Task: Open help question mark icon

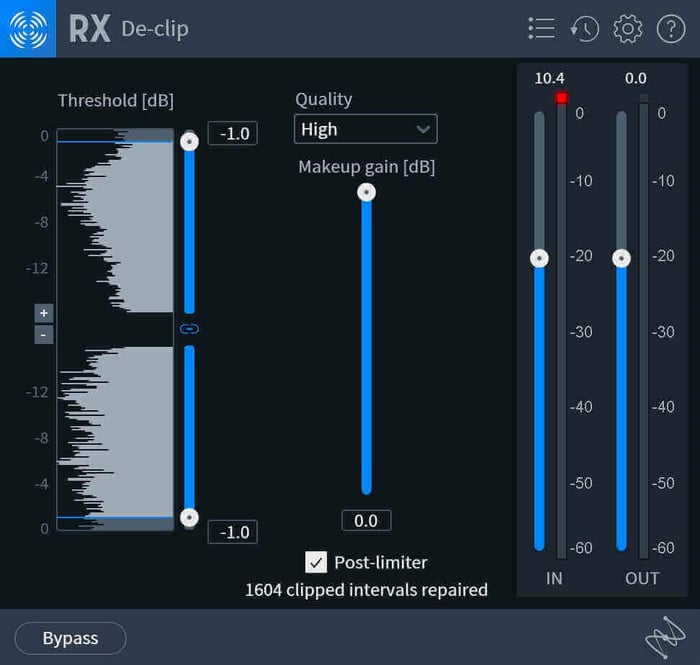Action: coord(671,29)
